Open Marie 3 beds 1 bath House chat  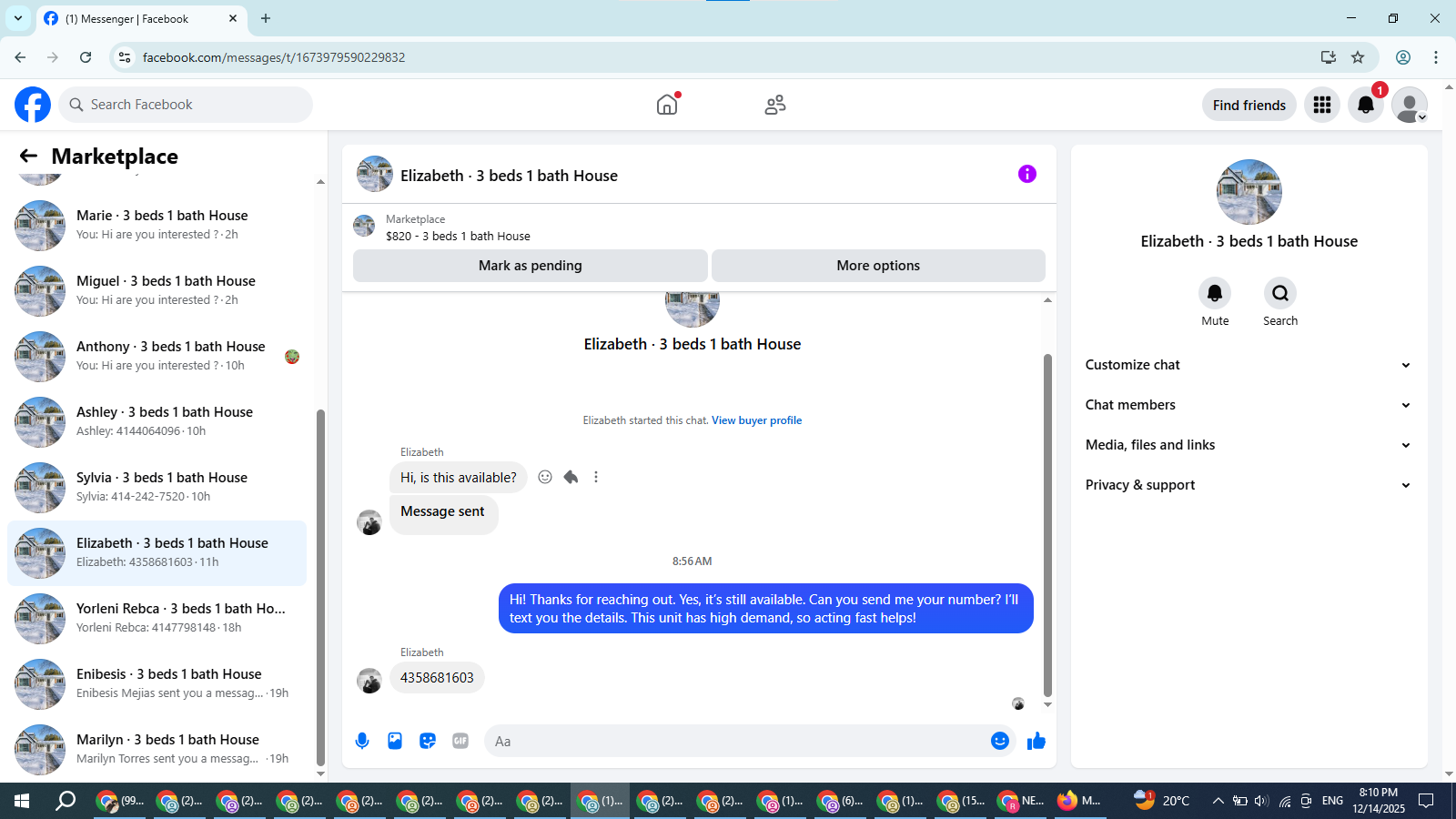(157, 225)
